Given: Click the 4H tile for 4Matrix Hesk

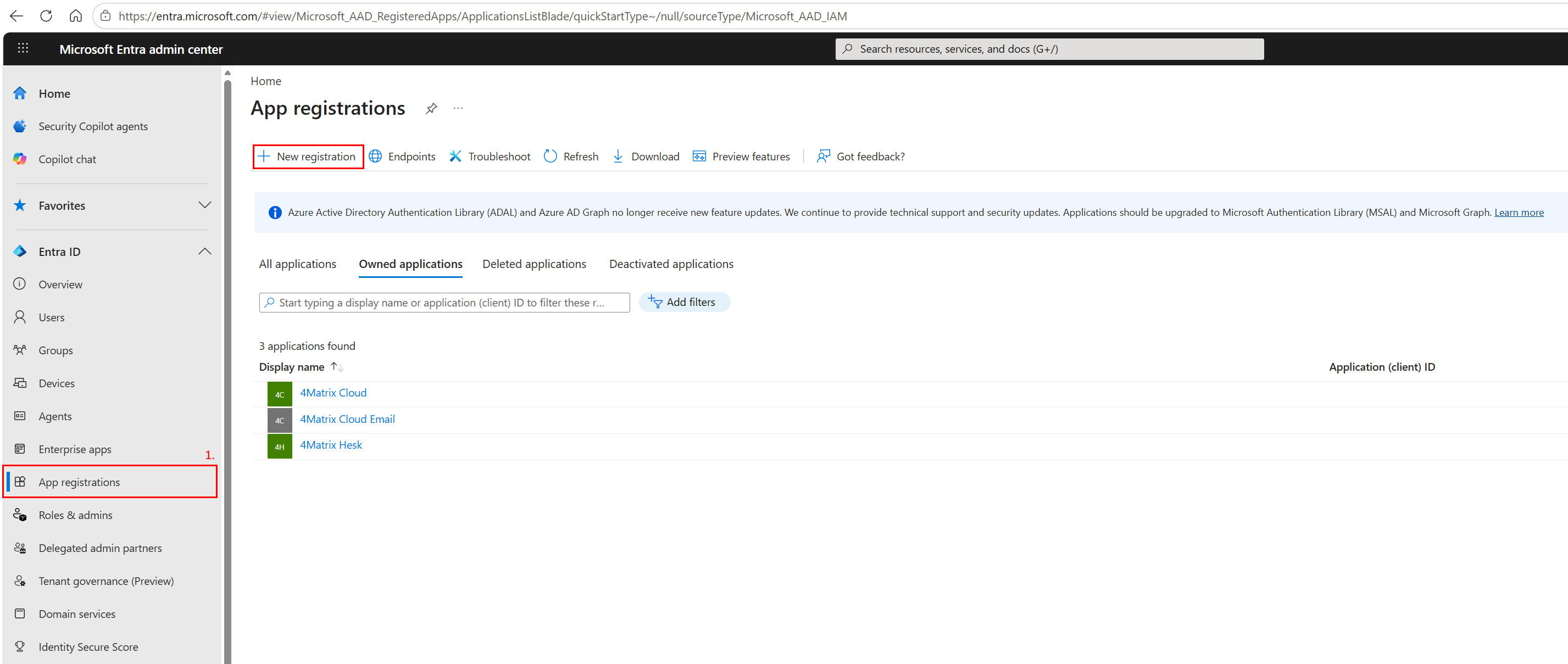Looking at the screenshot, I should [280, 446].
